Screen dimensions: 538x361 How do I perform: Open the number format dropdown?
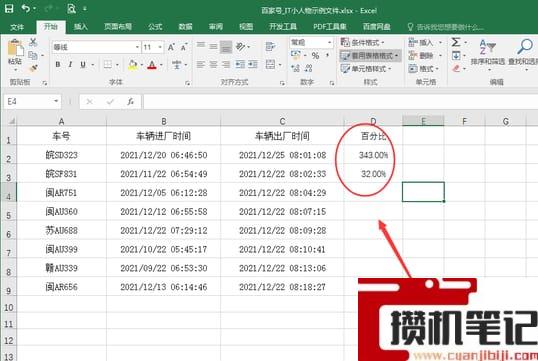coord(330,43)
